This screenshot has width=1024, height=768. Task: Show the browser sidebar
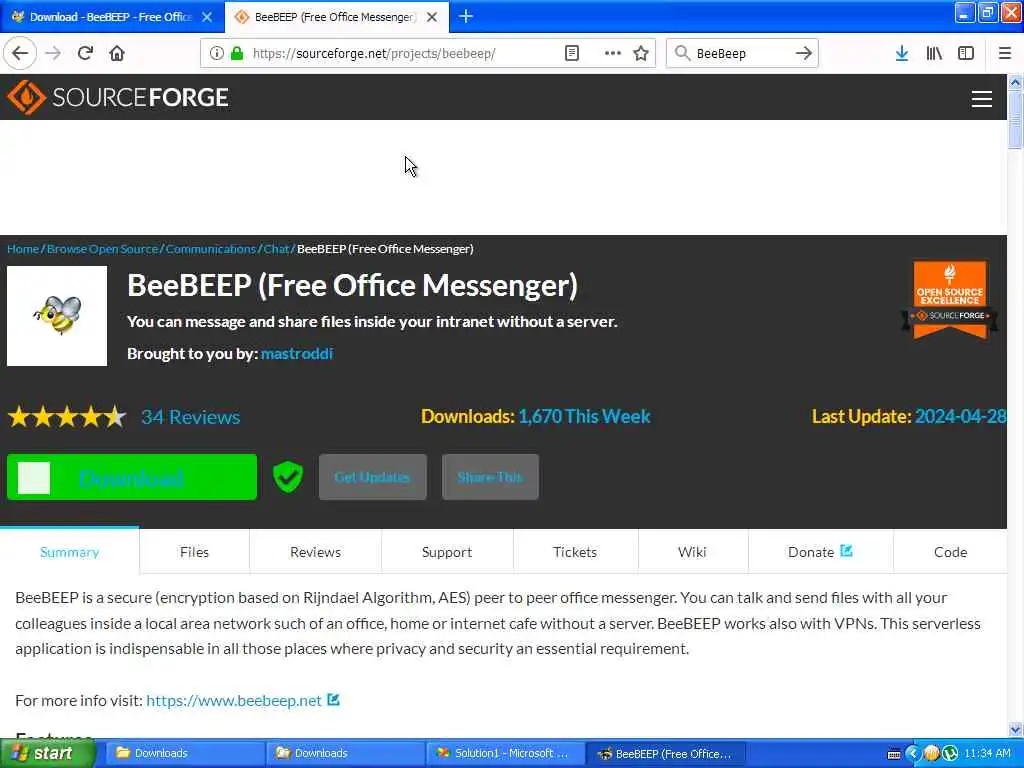pos(966,53)
